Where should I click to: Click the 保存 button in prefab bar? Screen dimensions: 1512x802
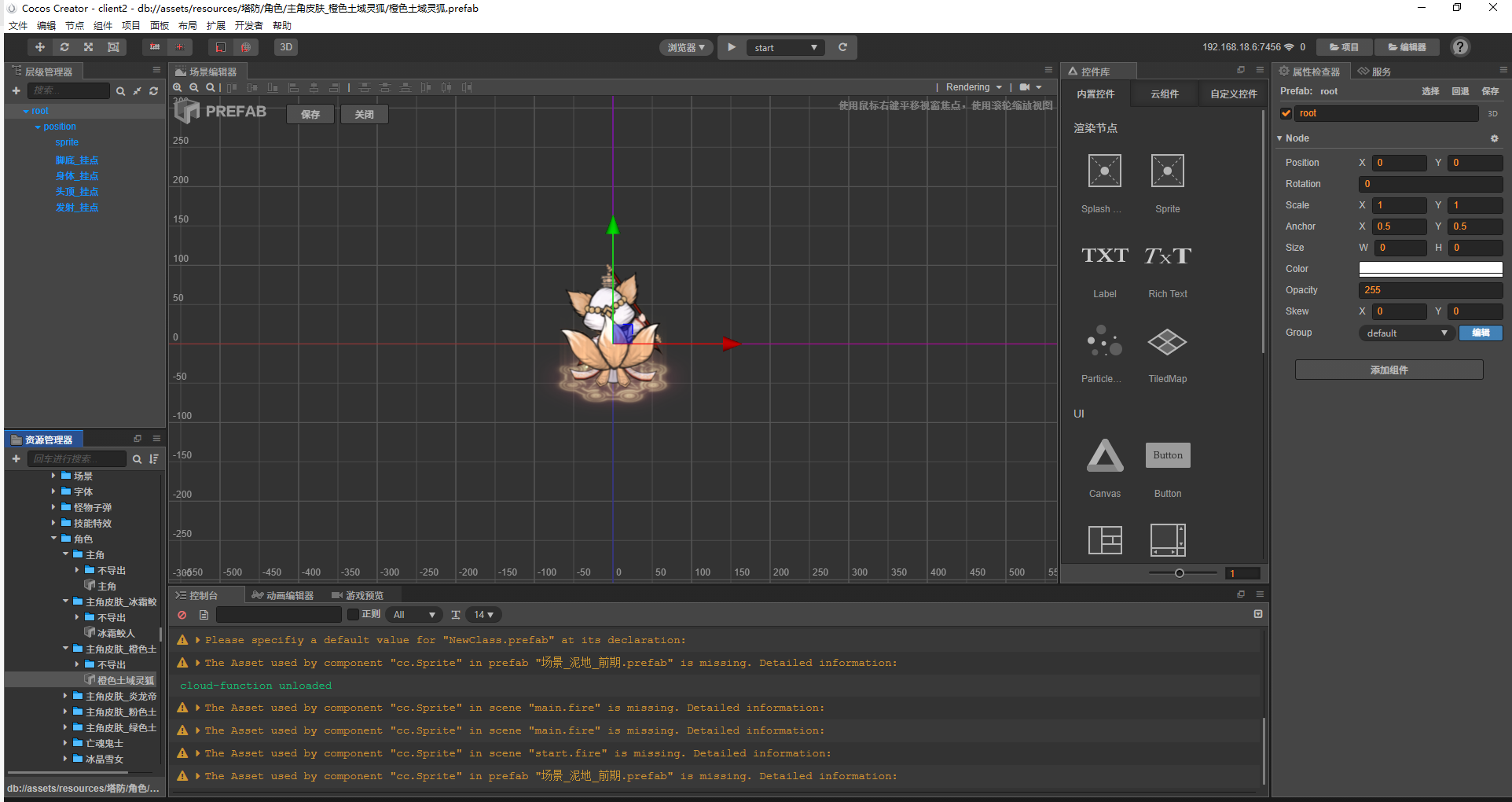pos(310,115)
